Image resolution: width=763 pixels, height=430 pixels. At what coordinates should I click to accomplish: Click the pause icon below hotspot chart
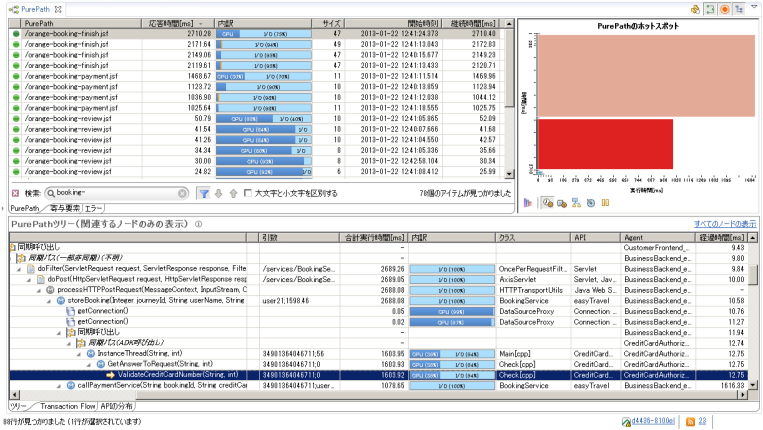click(606, 202)
